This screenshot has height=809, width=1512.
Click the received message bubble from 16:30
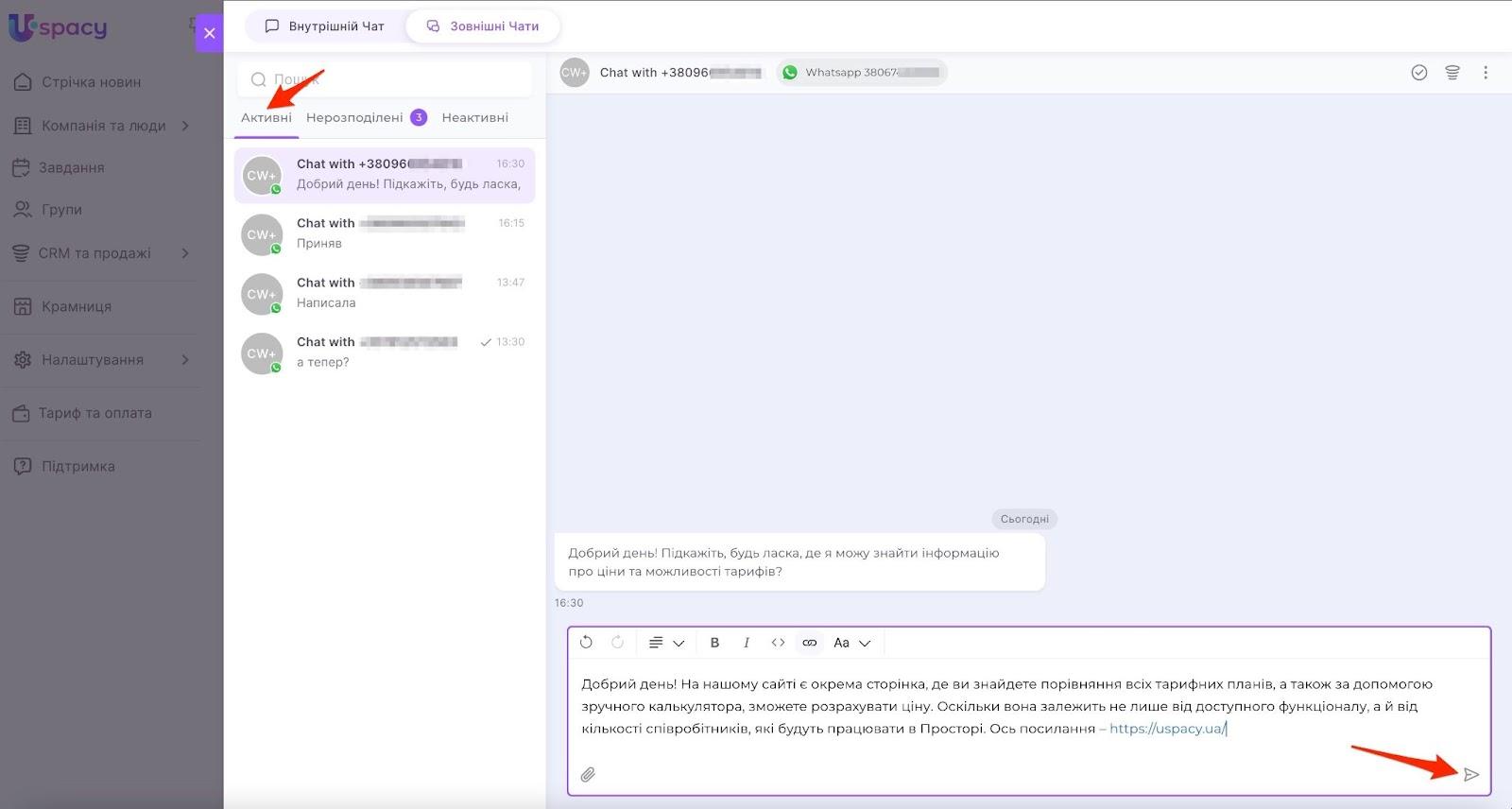click(799, 562)
